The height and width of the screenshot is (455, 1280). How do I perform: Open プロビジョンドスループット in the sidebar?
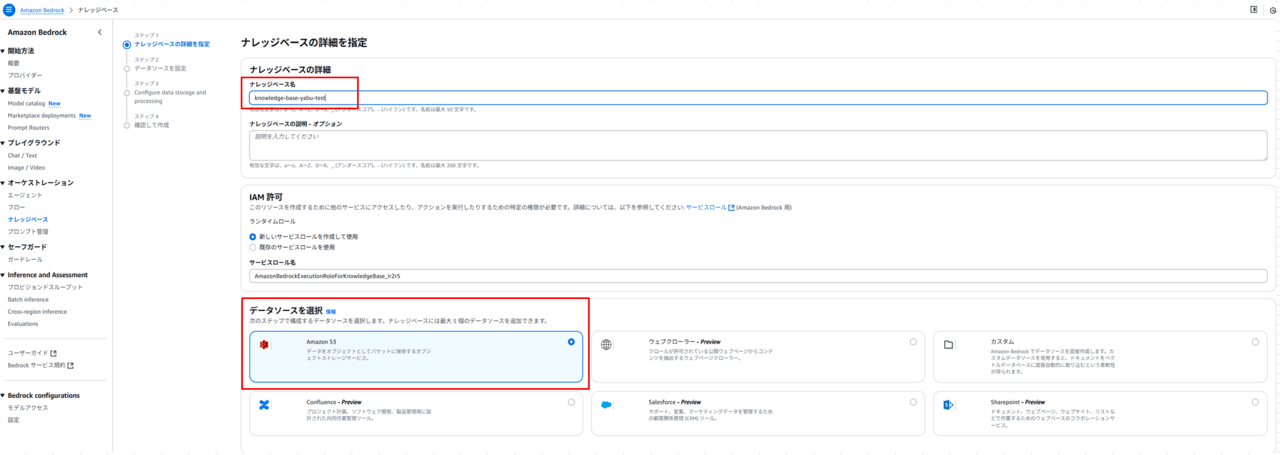(43, 287)
